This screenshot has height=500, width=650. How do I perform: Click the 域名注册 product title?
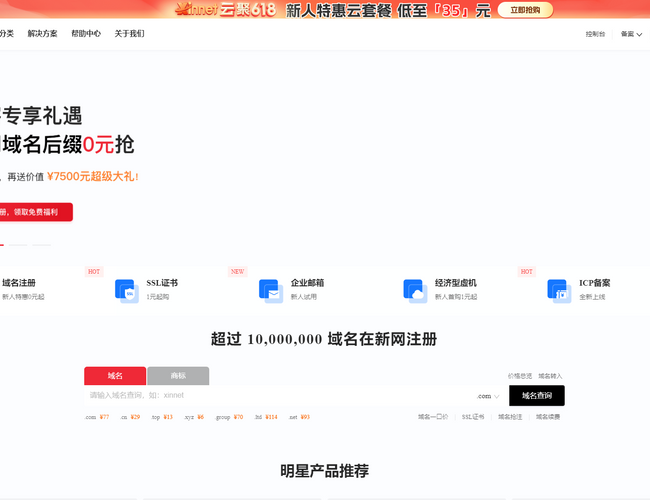[x=19, y=283]
